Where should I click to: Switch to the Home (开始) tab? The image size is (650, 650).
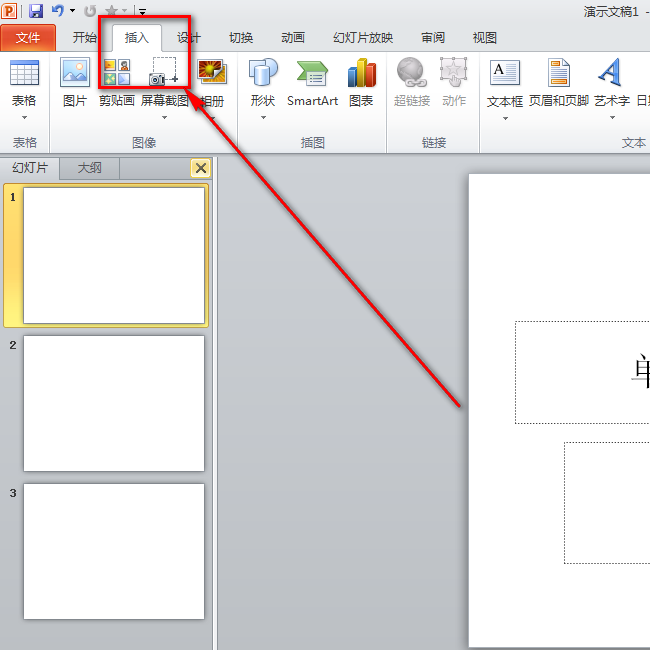click(x=85, y=38)
